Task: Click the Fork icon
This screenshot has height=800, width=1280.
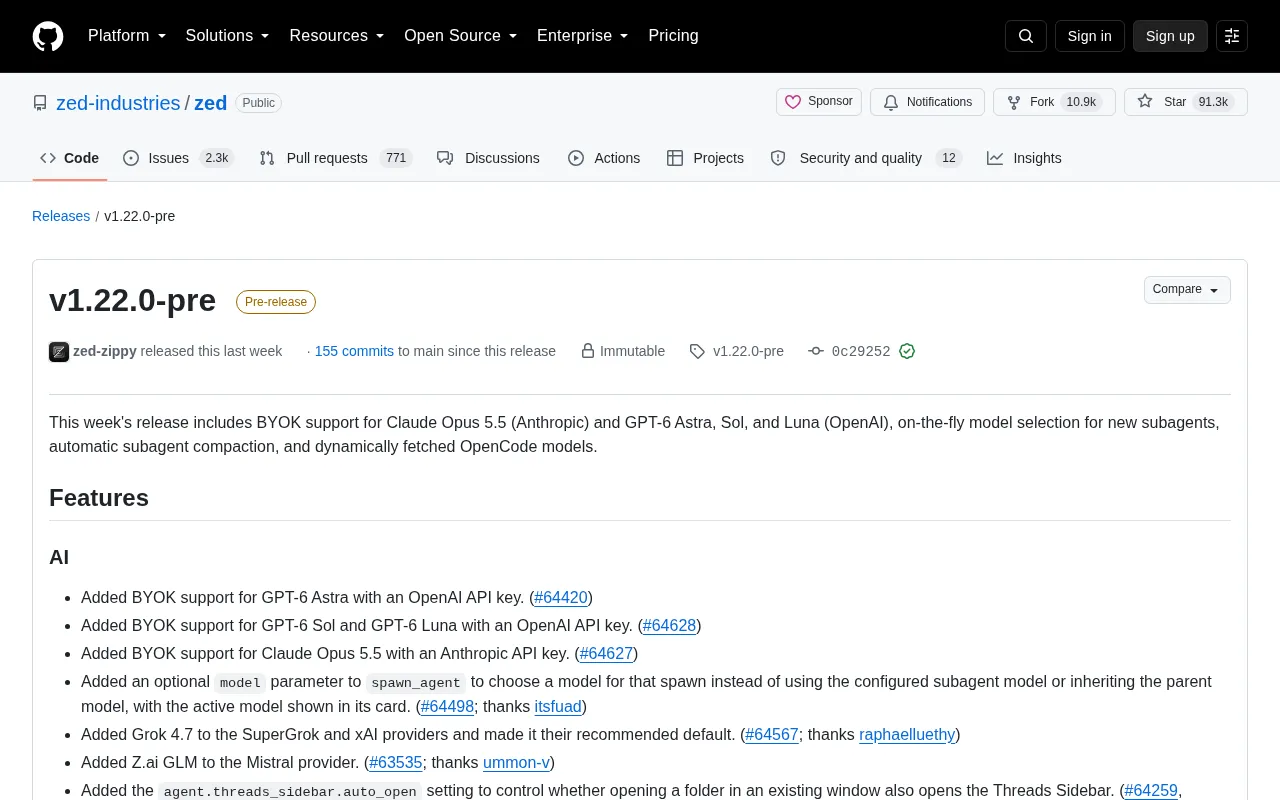Action: [1014, 102]
